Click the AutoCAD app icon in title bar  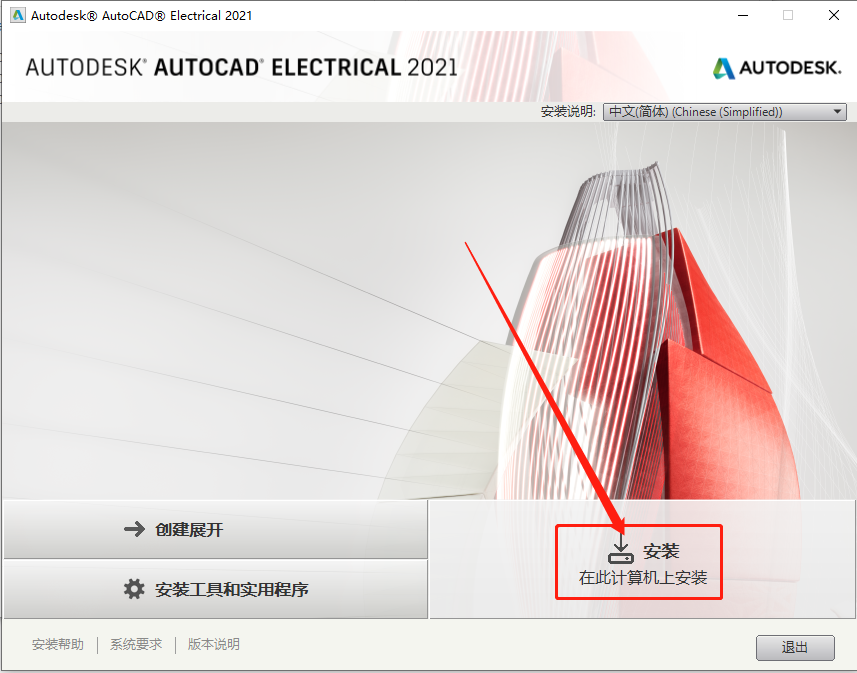click(17, 15)
